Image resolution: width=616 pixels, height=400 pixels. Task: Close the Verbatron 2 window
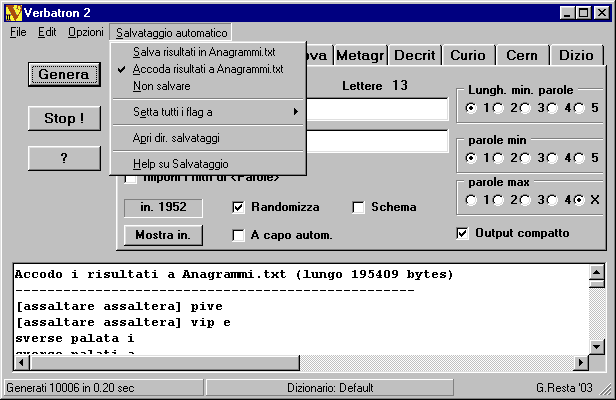pos(601,13)
